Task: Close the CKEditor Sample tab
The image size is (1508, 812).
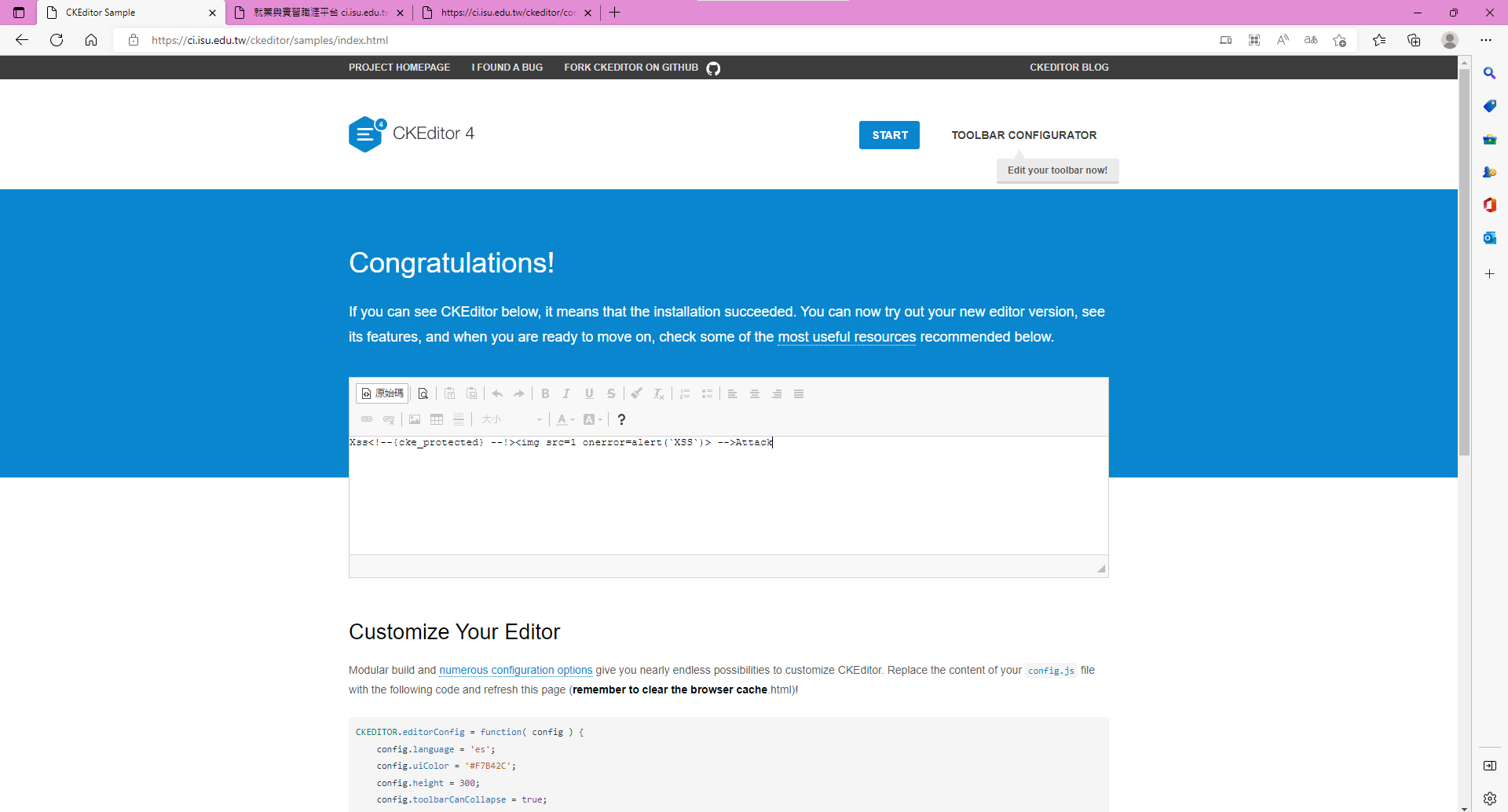Action: [x=212, y=13]
